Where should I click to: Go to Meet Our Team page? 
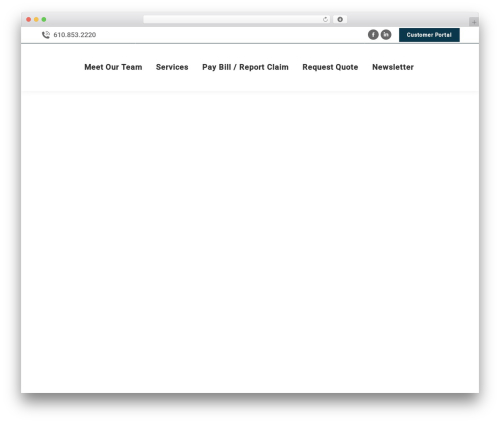(113, 67)
